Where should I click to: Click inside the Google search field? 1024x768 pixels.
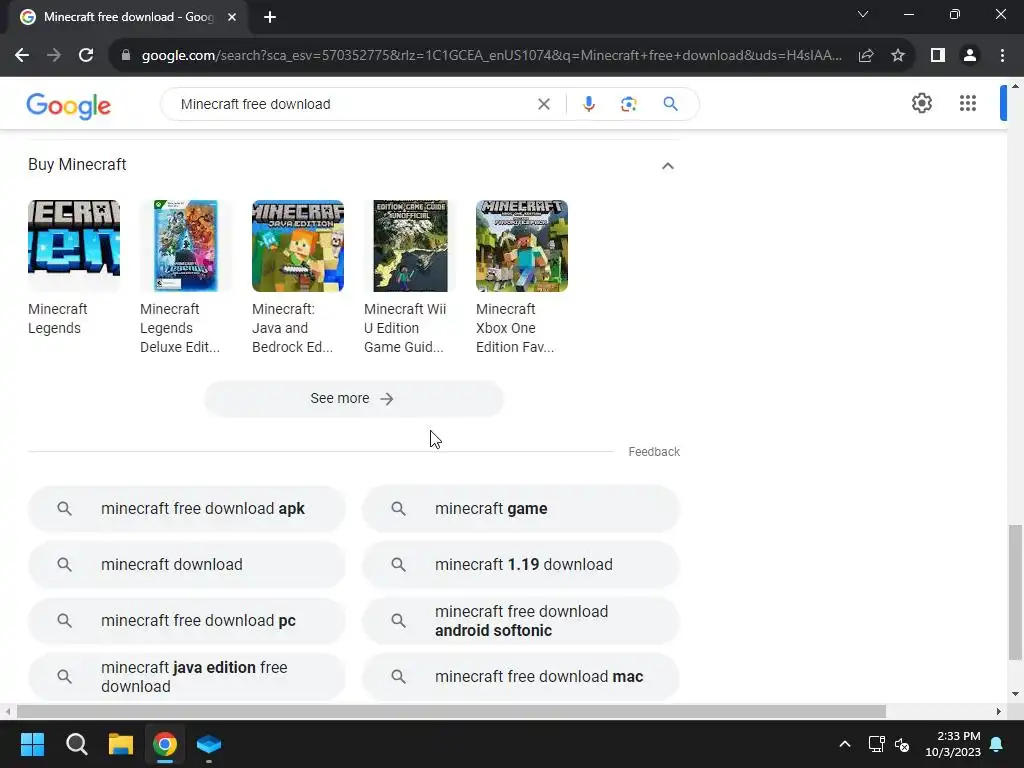point(353,104)
